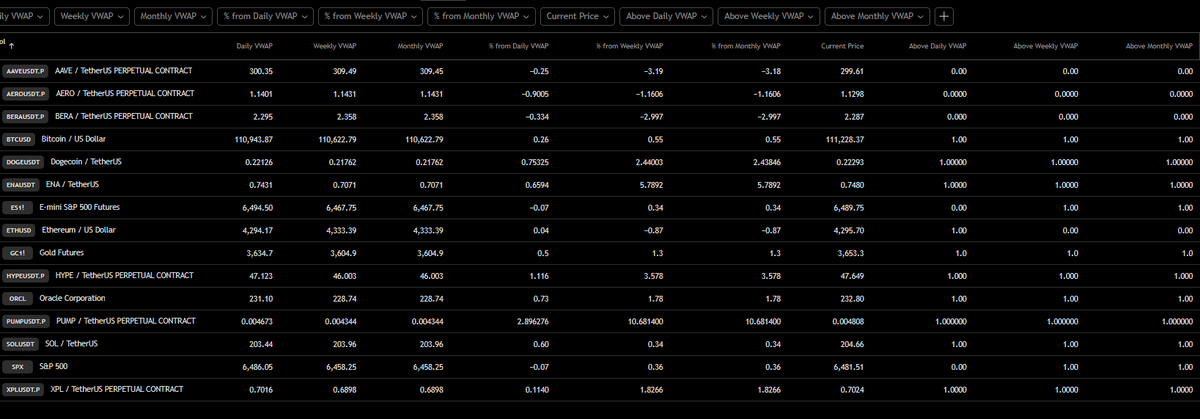Open the Above Monthly VWAP filter dropdown
Viewport: 1200px width, 419px height.
878,17
